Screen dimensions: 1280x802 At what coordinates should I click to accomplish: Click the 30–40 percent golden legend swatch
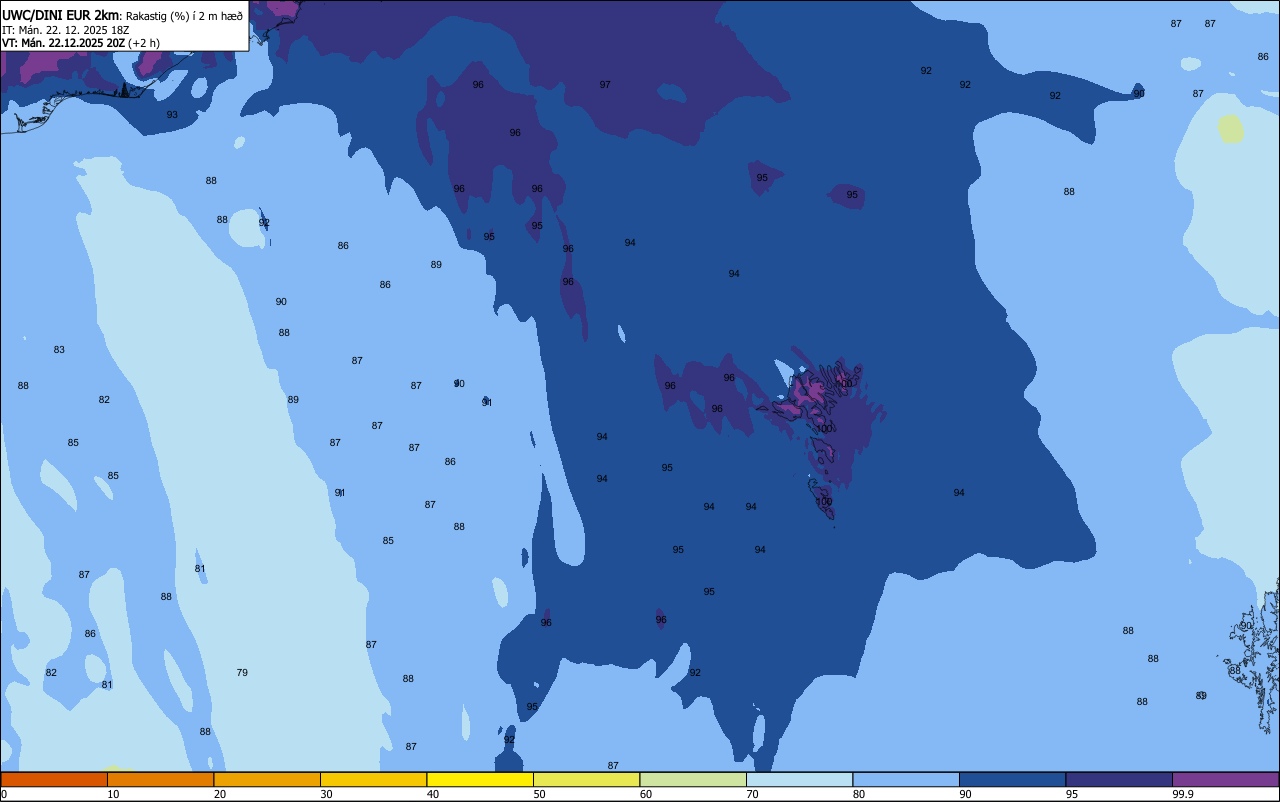[x=373, y=779]
